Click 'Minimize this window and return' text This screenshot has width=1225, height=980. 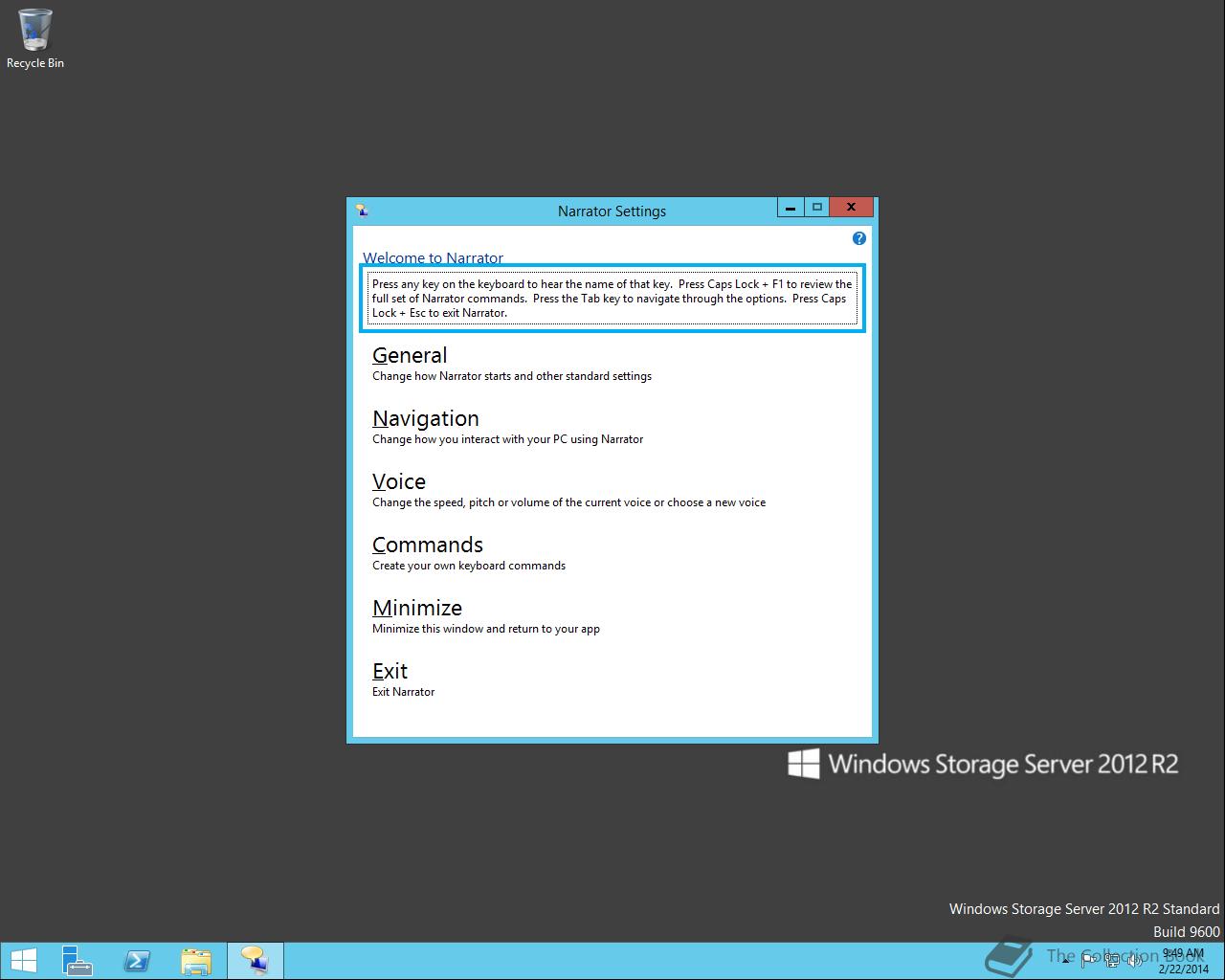pos(486,629)
